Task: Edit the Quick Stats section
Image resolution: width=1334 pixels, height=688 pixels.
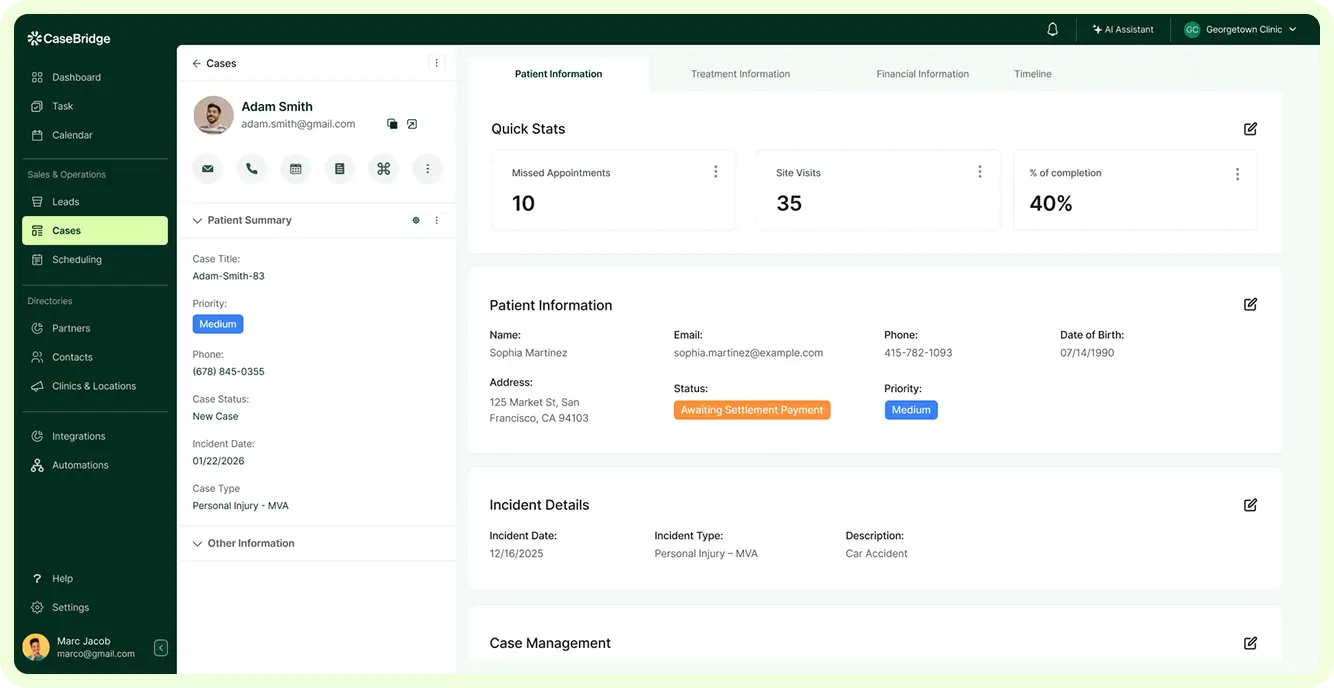Action: pyautogui.click(x=1250, y=129)
